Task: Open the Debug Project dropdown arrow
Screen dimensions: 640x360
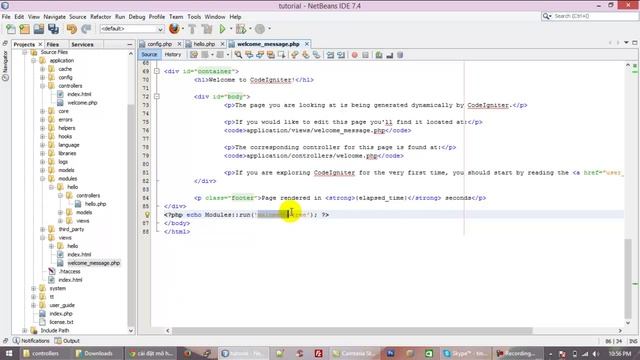Action: [250, 29]
